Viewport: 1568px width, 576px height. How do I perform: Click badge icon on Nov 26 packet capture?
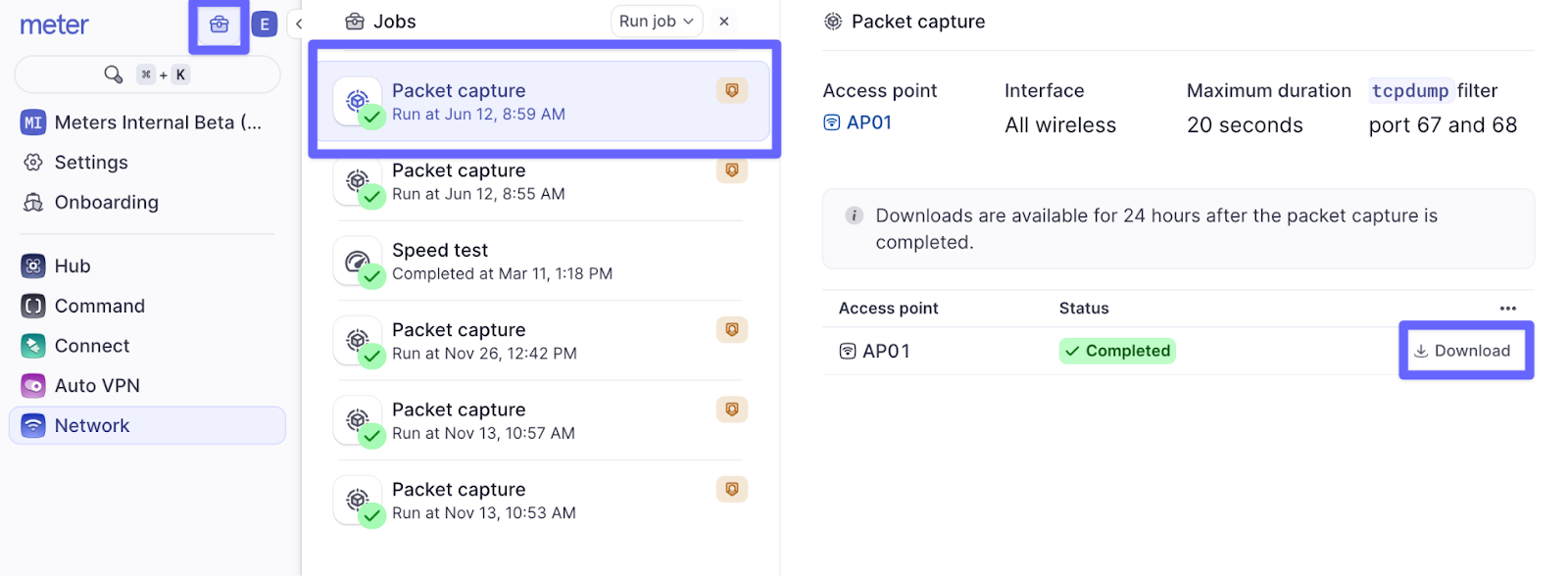click(731, 330)
